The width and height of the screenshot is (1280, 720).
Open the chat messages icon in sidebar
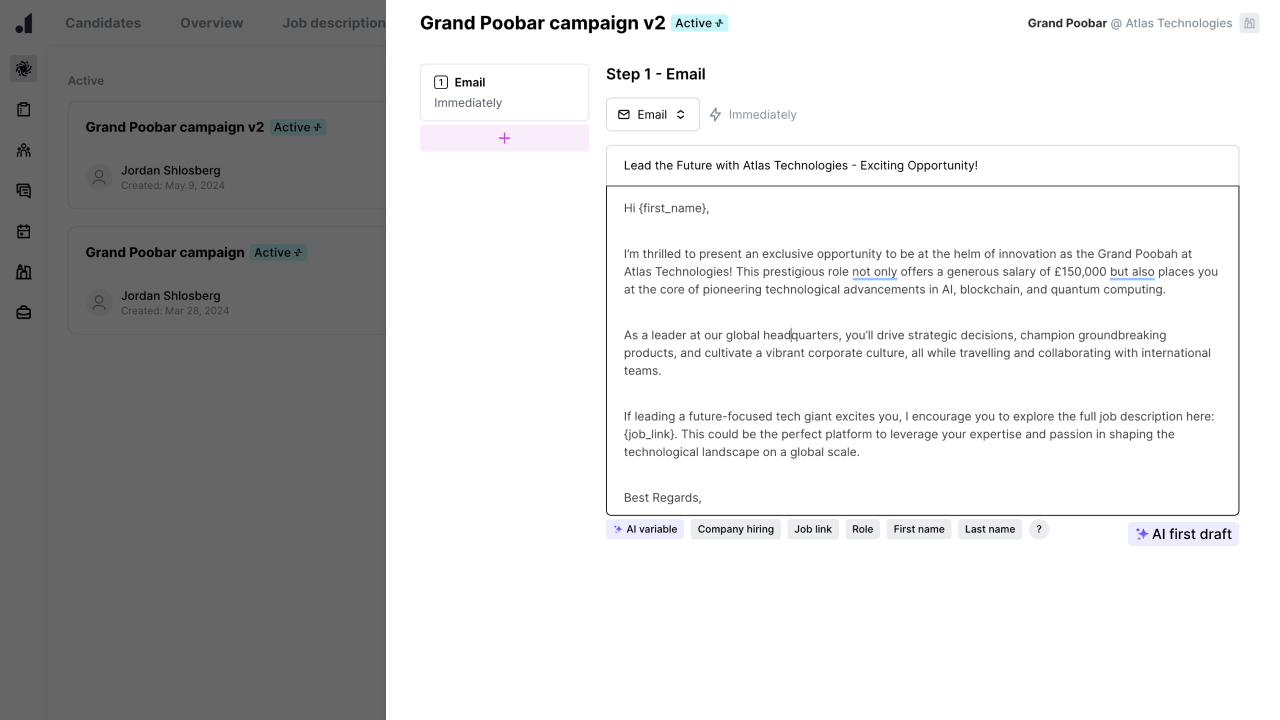click(22, 190)
